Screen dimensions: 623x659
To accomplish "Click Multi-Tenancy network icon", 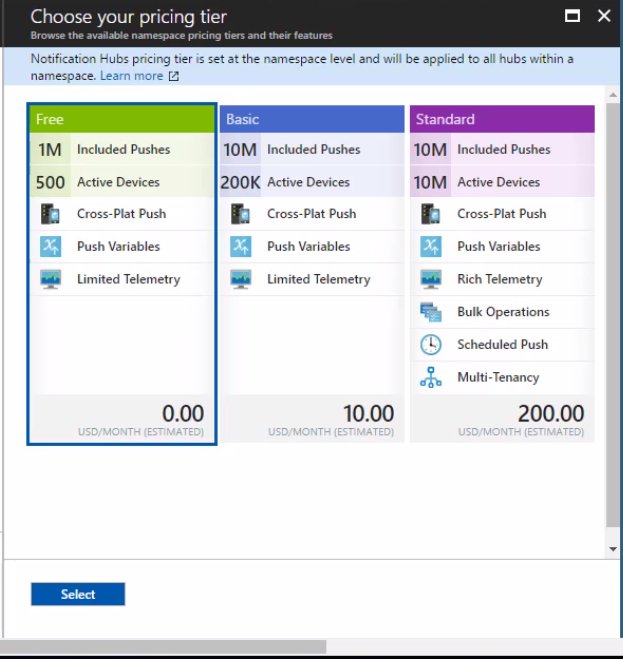I will (x=430, y=377).
